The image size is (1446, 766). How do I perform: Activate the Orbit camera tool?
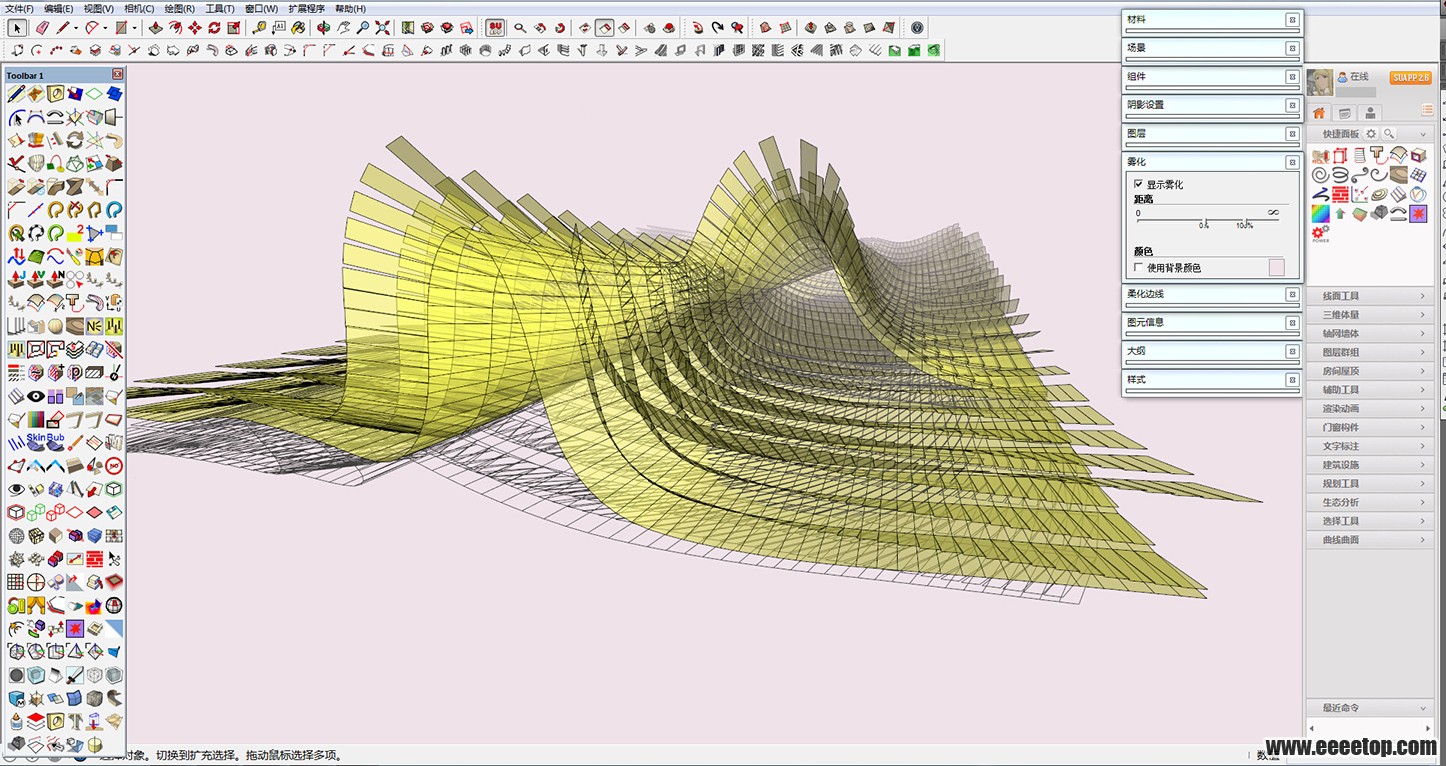coord(322,28)
